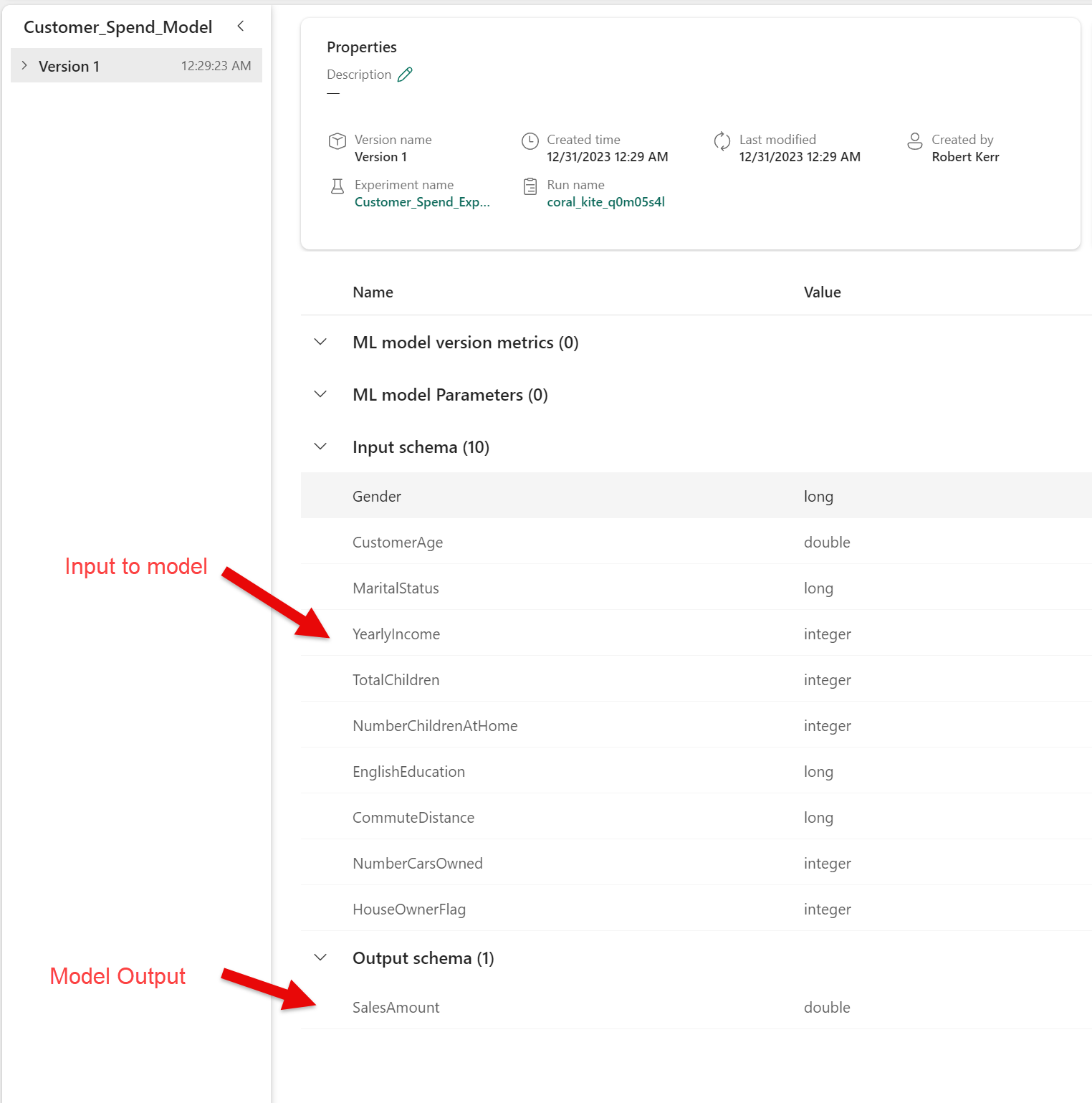Collapse the Output schema section
This screenshot has height=1103, width=1092.
click(320, 958)
